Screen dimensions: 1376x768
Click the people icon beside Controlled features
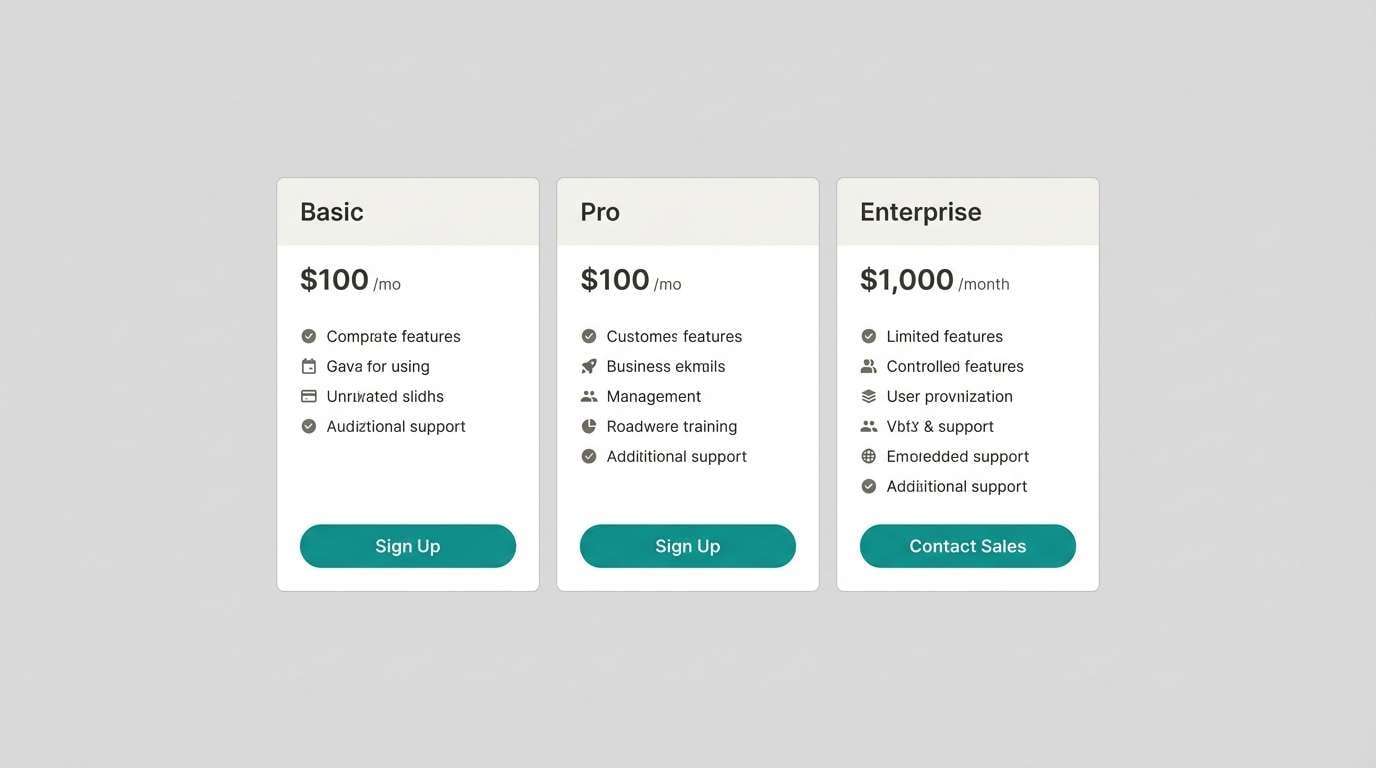point(868,366)
